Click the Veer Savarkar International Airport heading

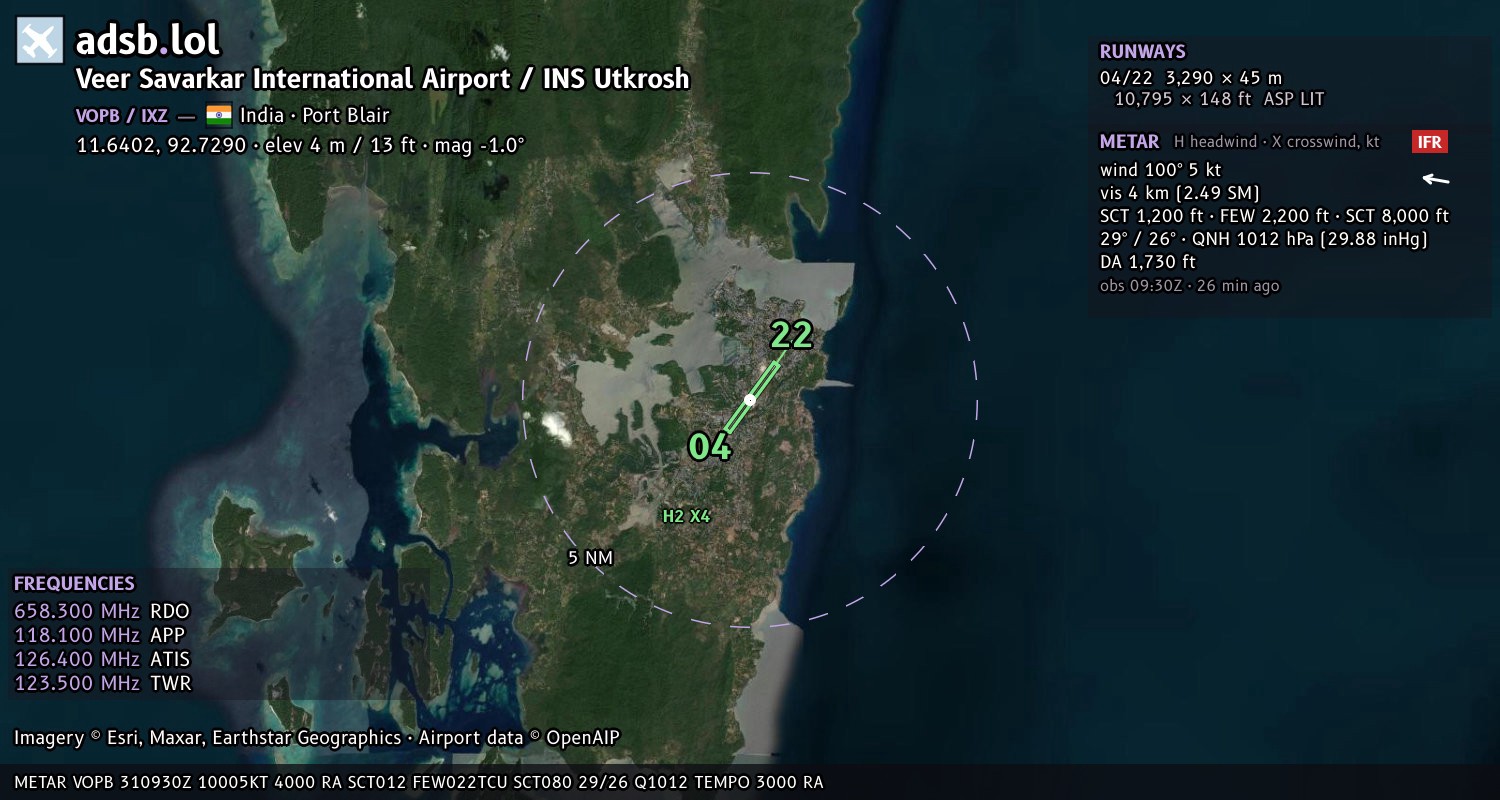383,79
